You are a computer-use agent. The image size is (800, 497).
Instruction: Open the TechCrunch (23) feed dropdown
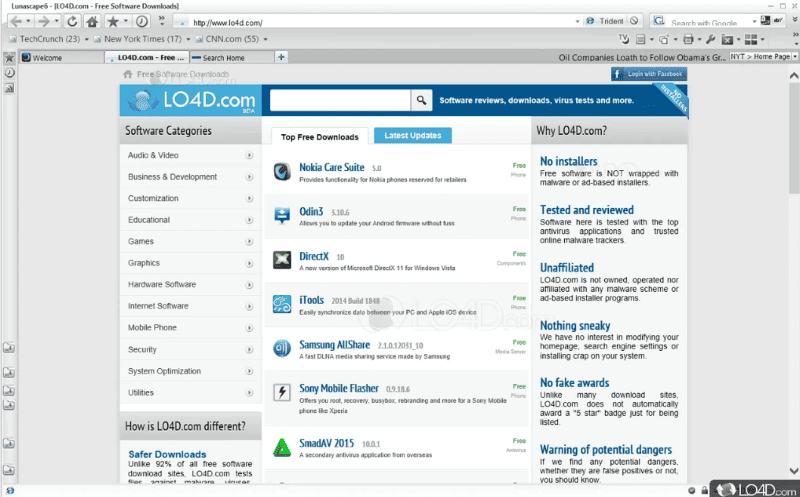pyautogui.click(x=86, y=39)
